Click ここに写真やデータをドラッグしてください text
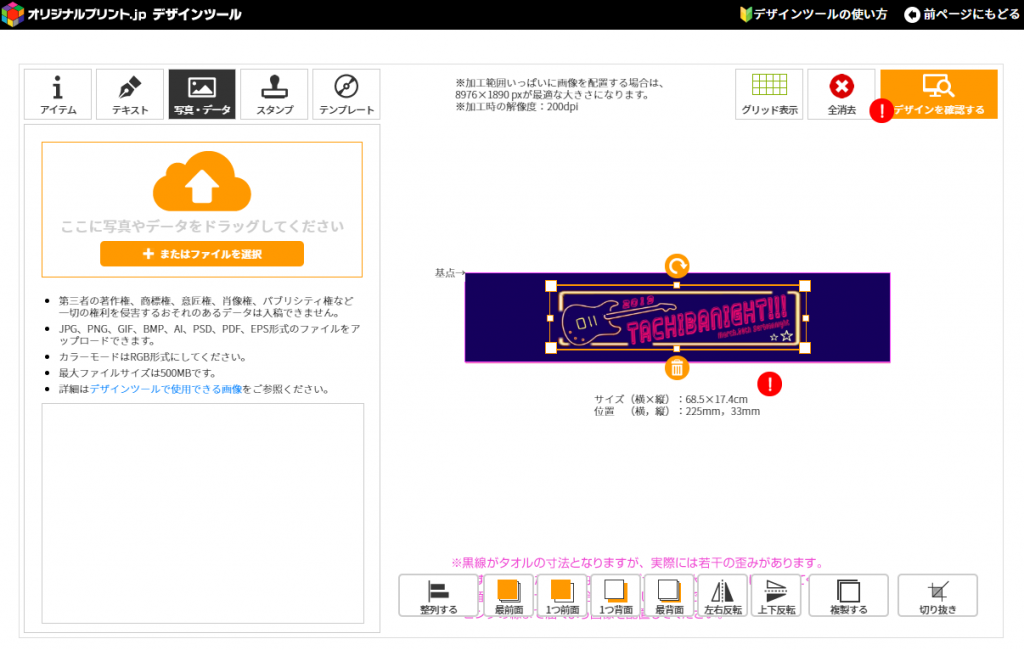The height and width of the screenshot is (650, 1024). click(202, 226)
